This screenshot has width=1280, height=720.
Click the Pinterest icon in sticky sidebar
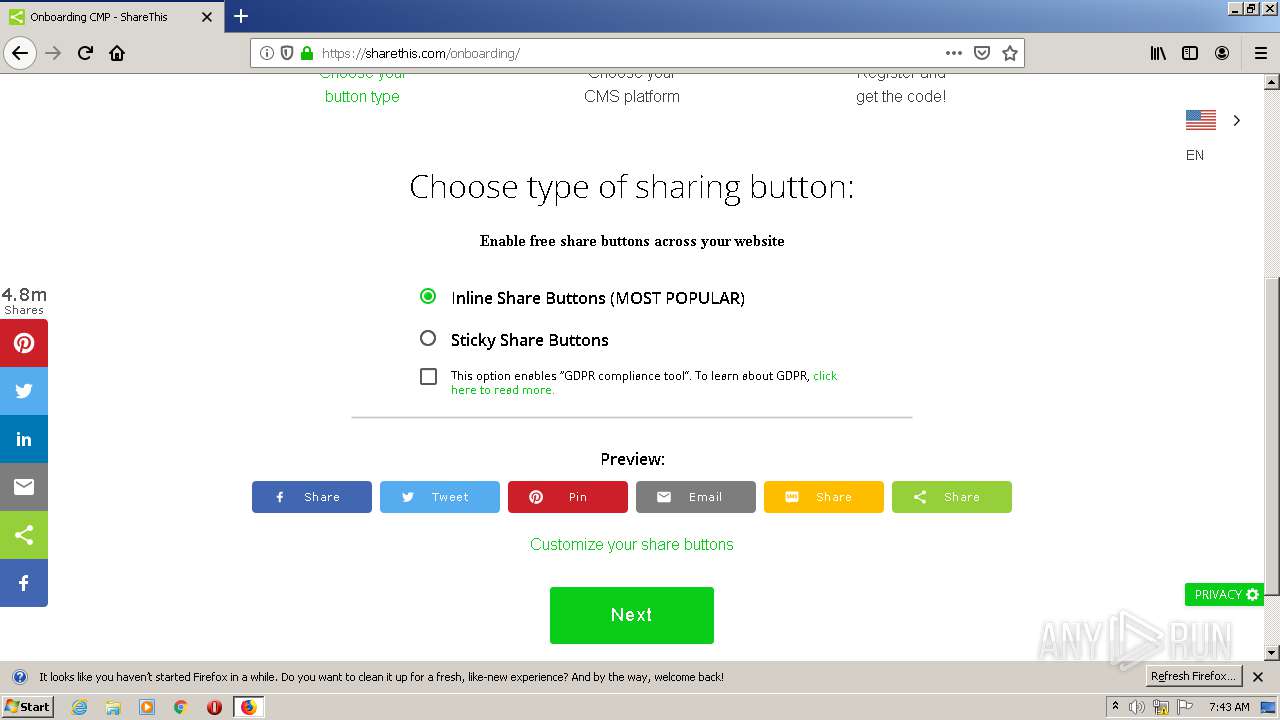pos(24,343)
